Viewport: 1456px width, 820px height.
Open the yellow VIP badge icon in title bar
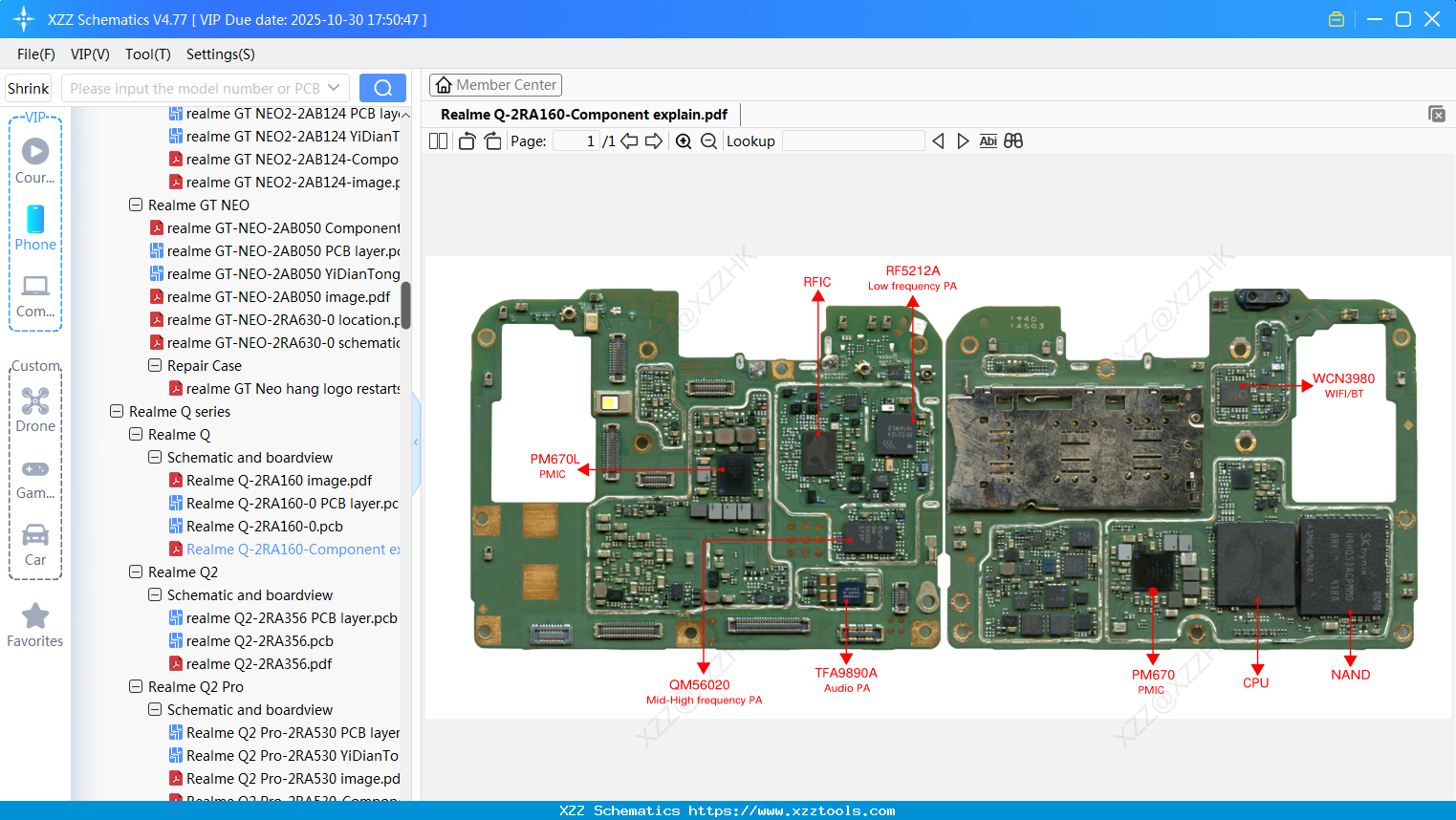(x=1336, y=19)
